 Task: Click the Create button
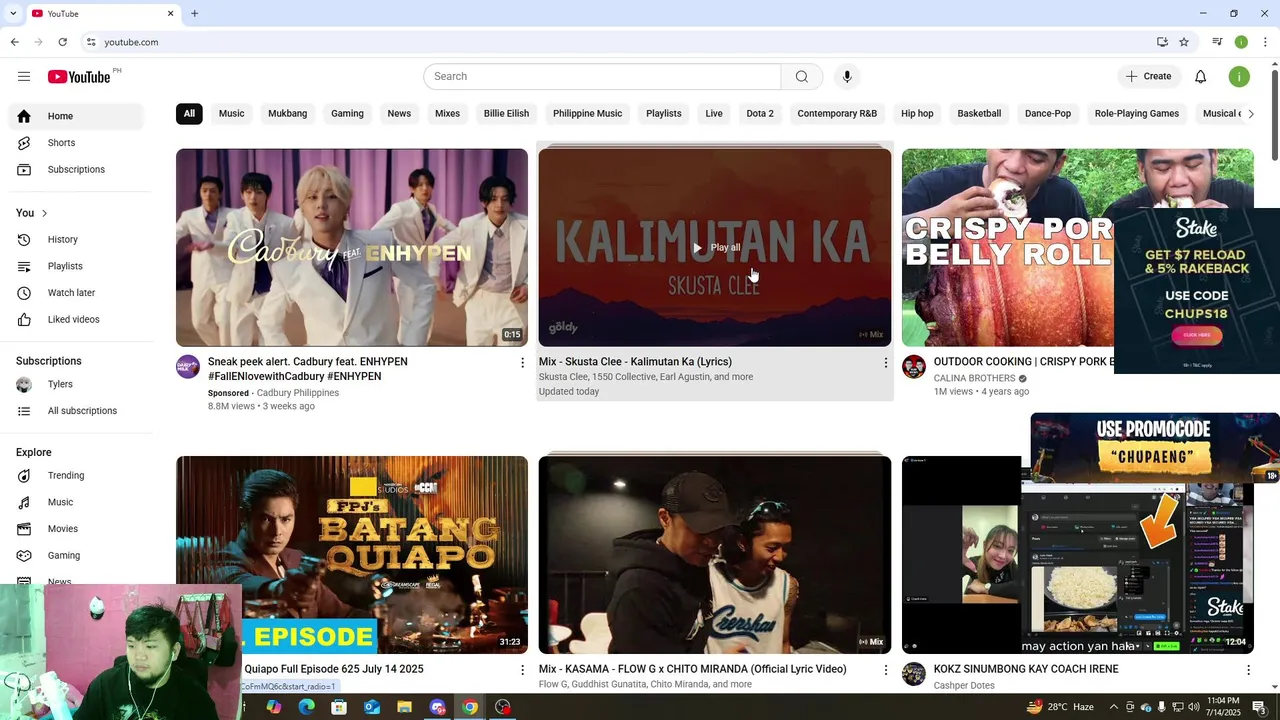point(1148,77)
